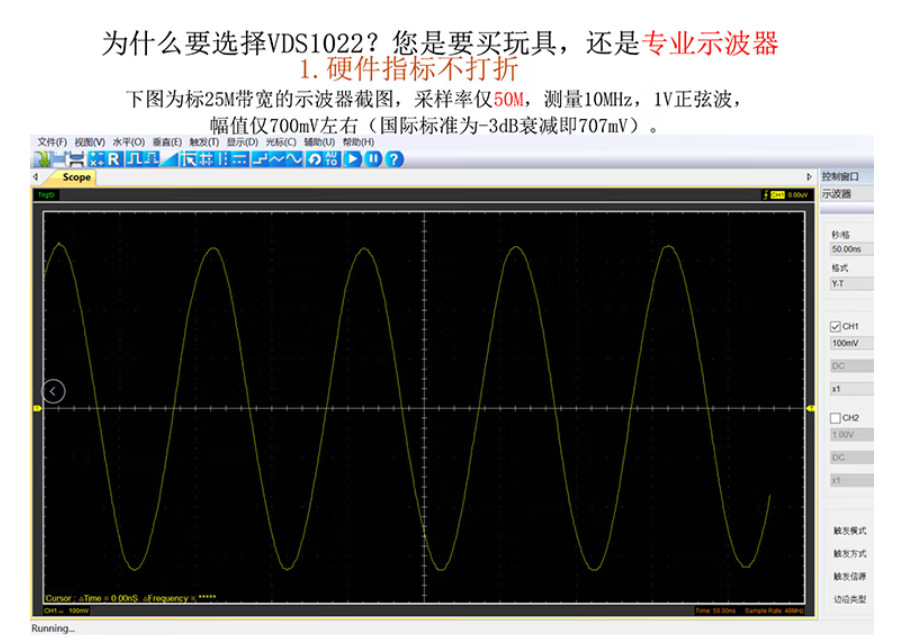
Task: Open the 辅助(U) menu
Action: coord(319,142)
